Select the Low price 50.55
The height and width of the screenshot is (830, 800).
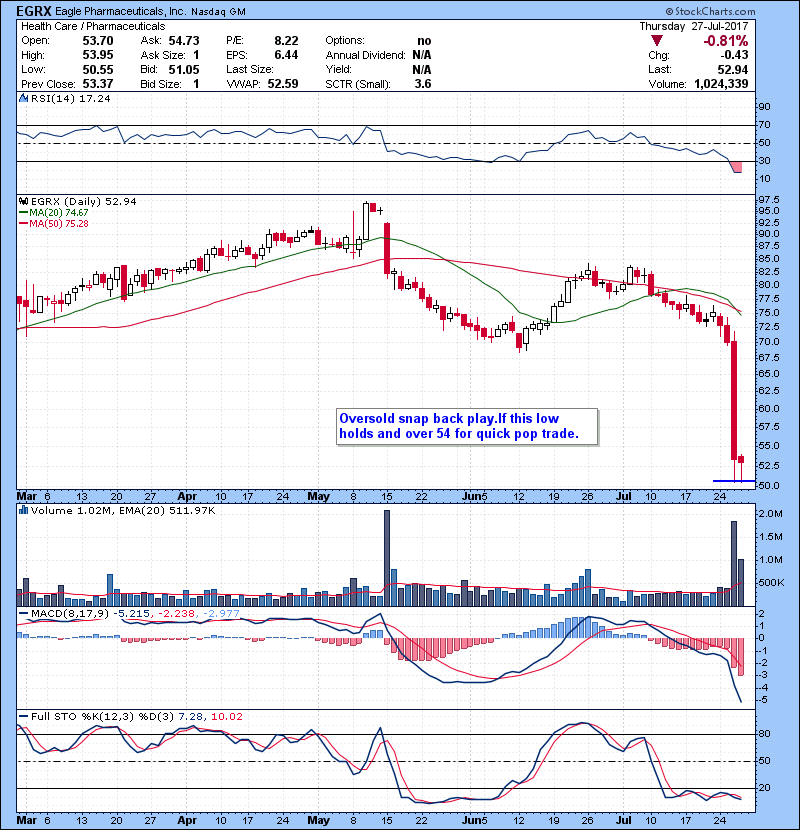click(x=98, y=69)
